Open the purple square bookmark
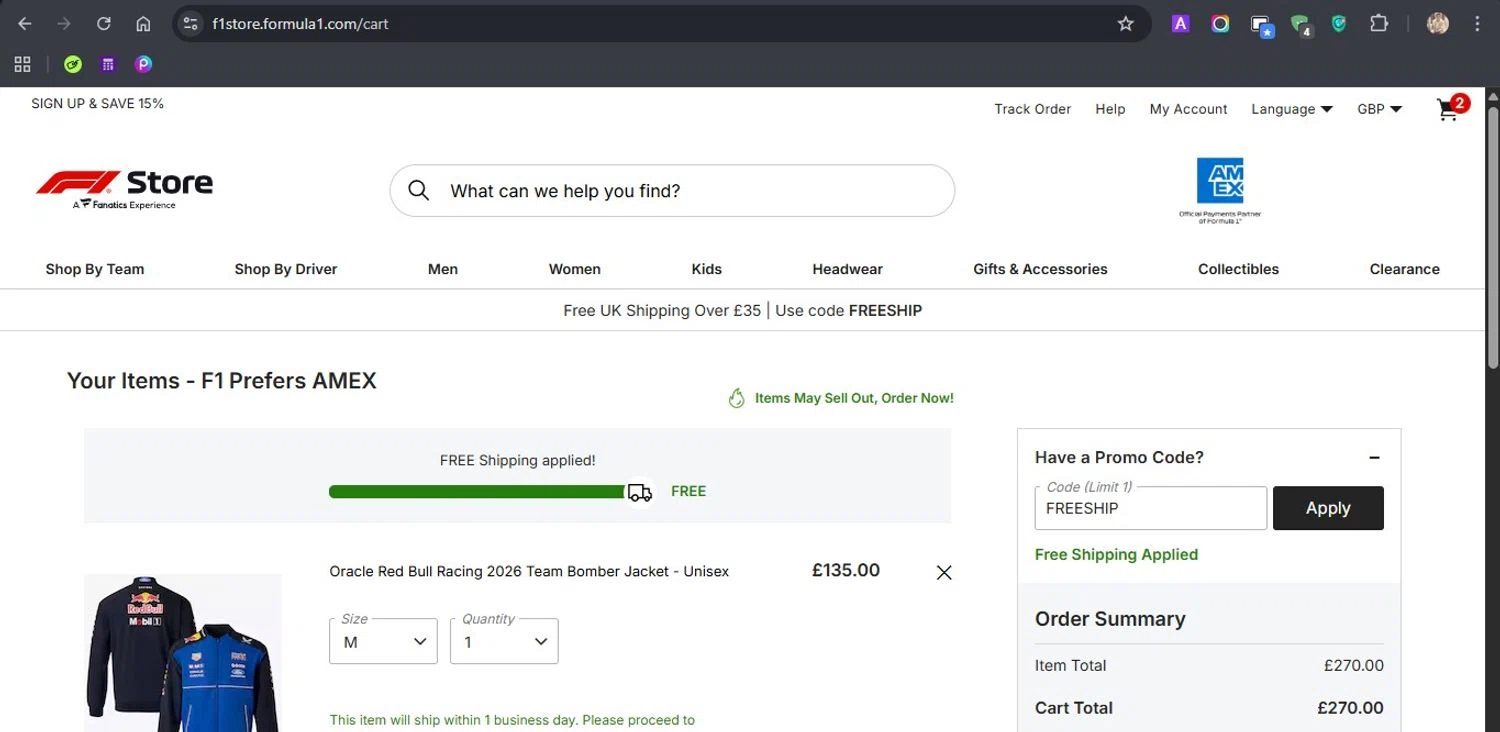The image size is (1500, 732). tap(108, 64)
